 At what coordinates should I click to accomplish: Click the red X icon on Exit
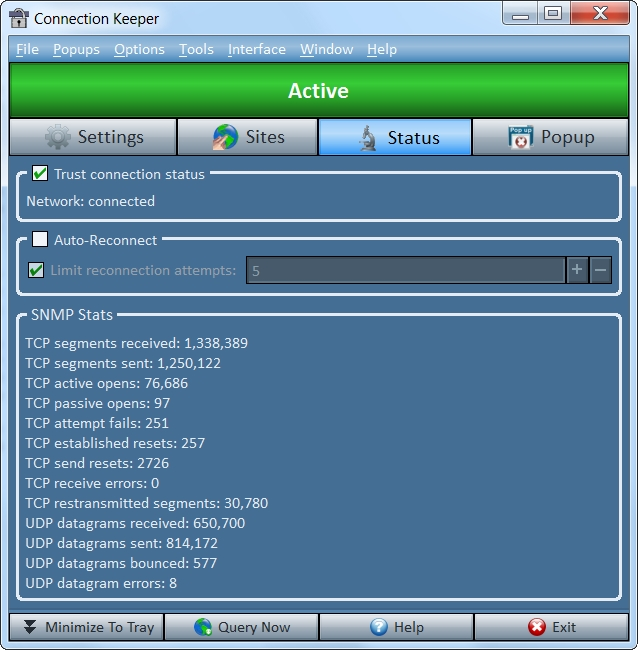pyautogui.click(x=537, y=627)
